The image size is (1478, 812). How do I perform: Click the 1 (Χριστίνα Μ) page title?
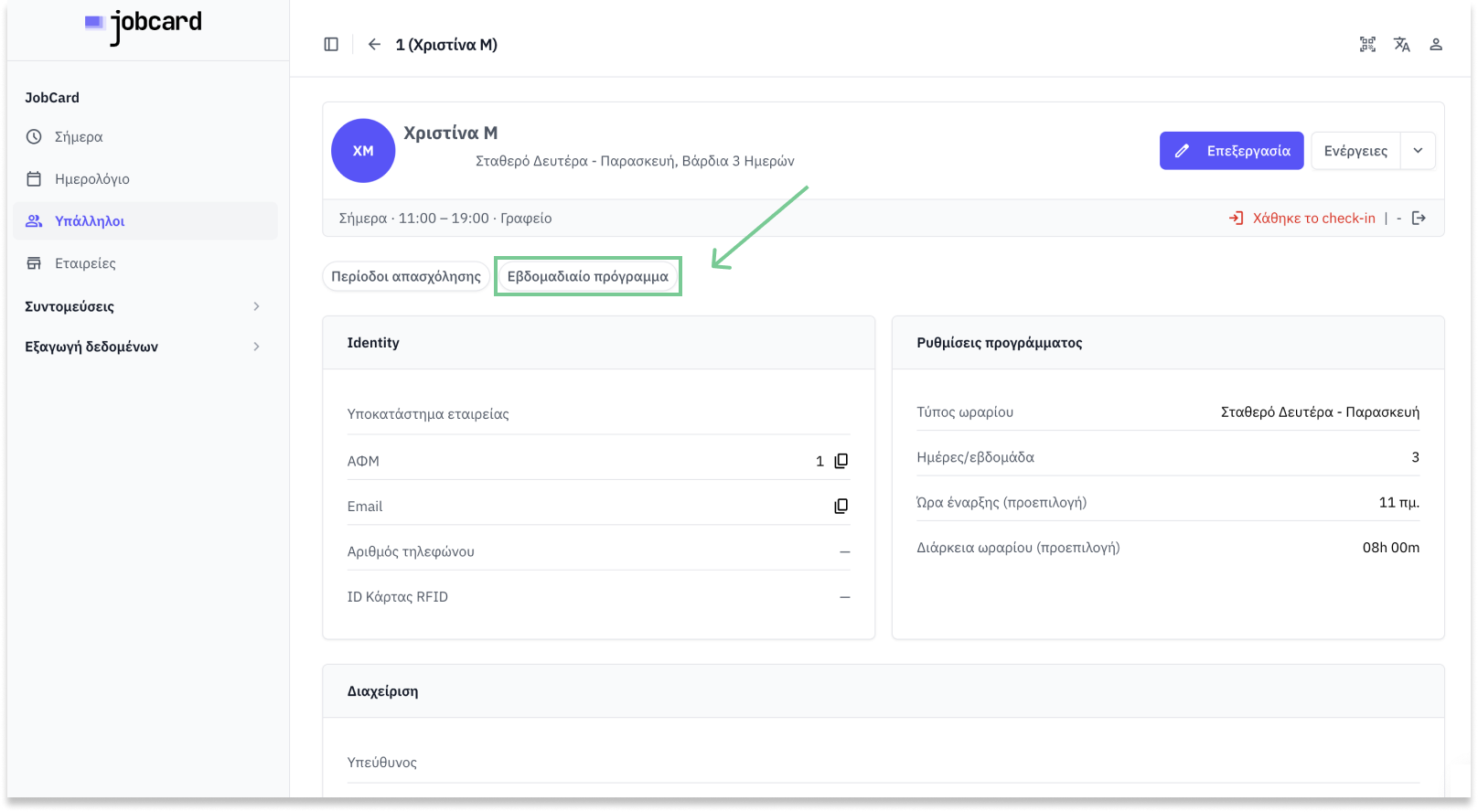pos(446,44)
